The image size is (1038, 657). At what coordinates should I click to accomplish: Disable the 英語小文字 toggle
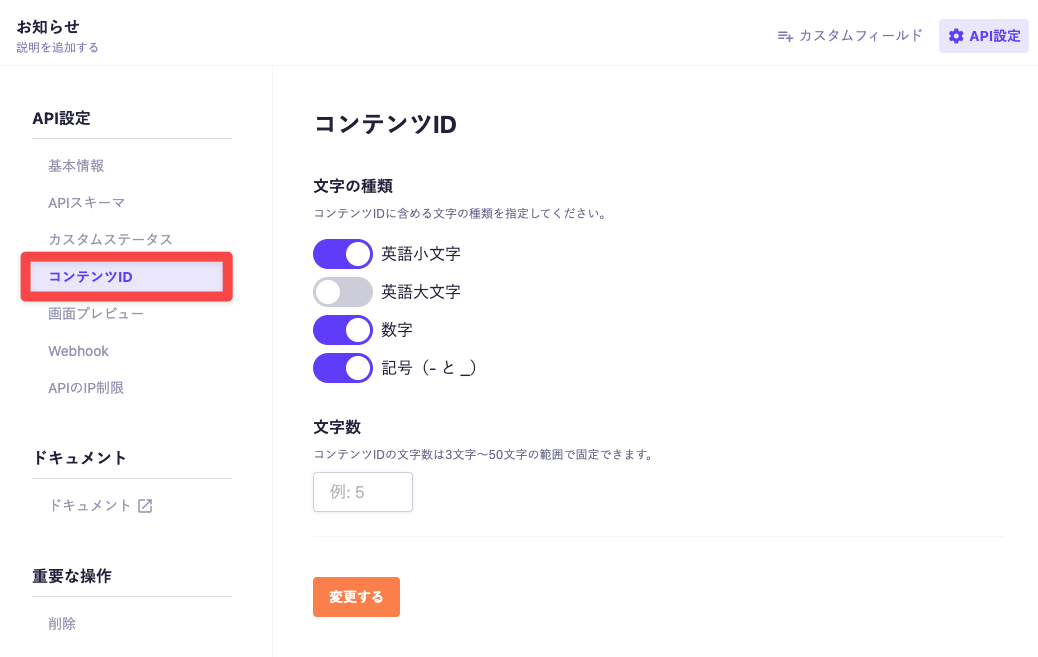343,254
